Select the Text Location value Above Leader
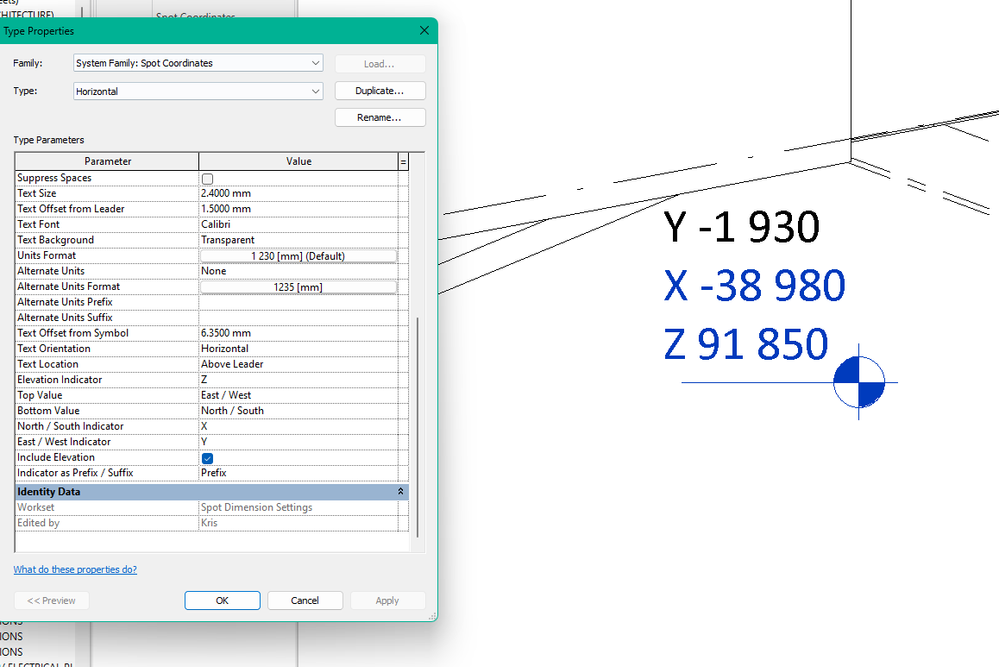 (x=298, y=364)
